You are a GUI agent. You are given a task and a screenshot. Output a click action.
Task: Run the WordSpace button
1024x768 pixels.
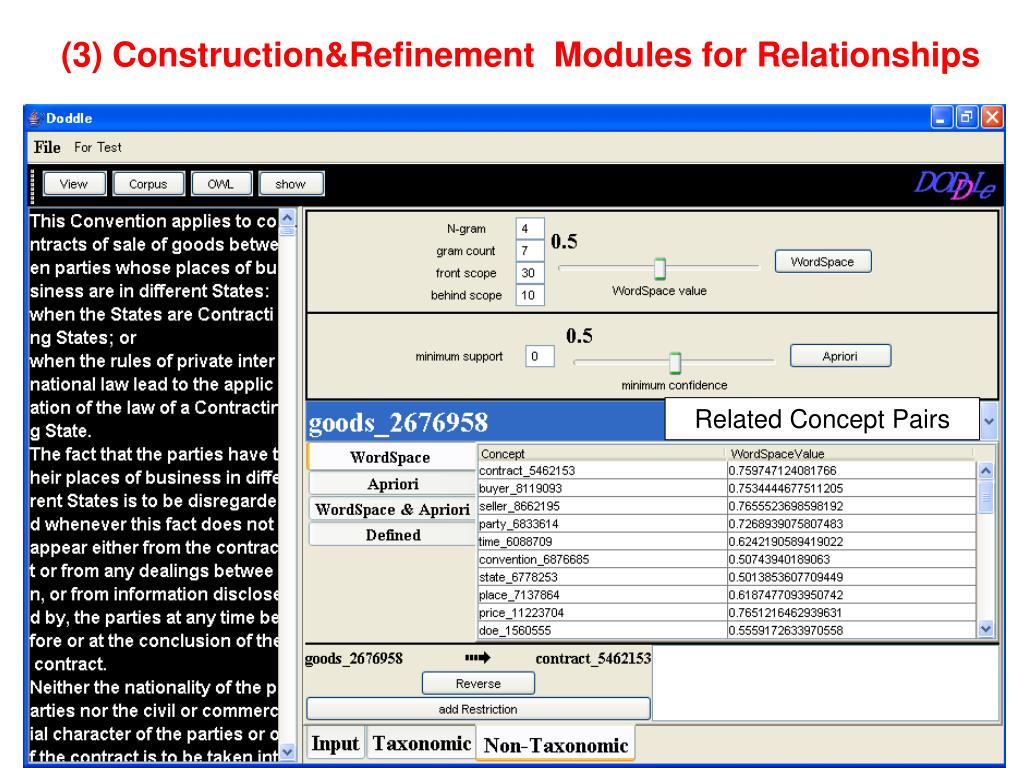coord(823,262)
